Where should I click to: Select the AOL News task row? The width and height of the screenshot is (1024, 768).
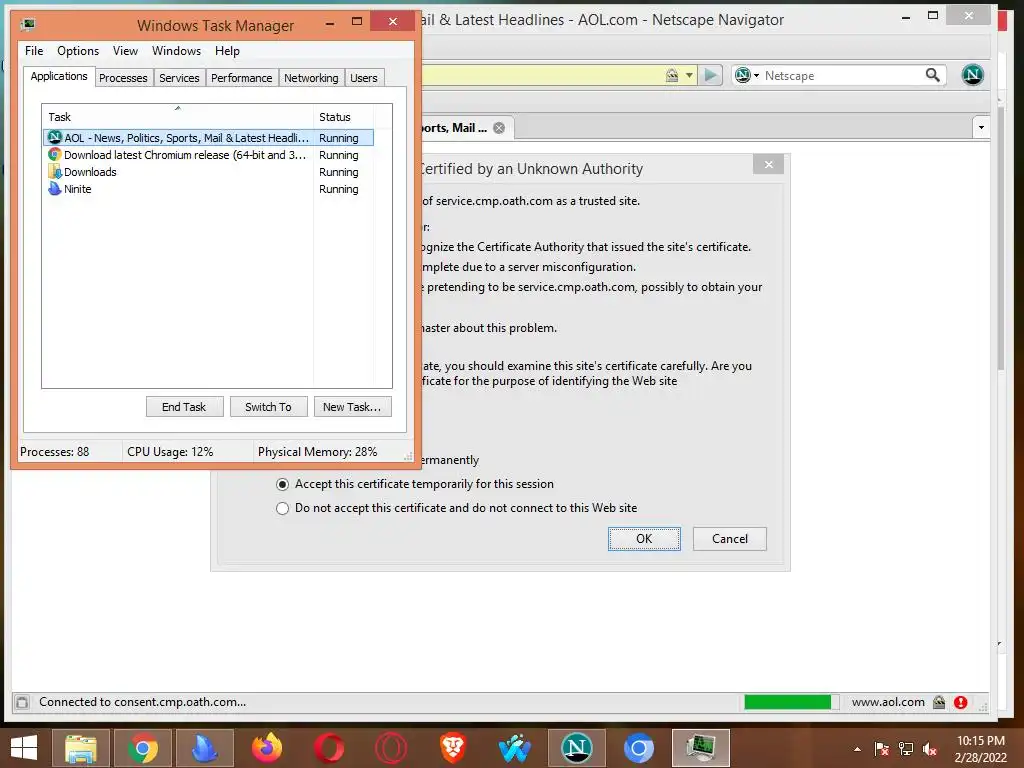(x=208, y=138)
